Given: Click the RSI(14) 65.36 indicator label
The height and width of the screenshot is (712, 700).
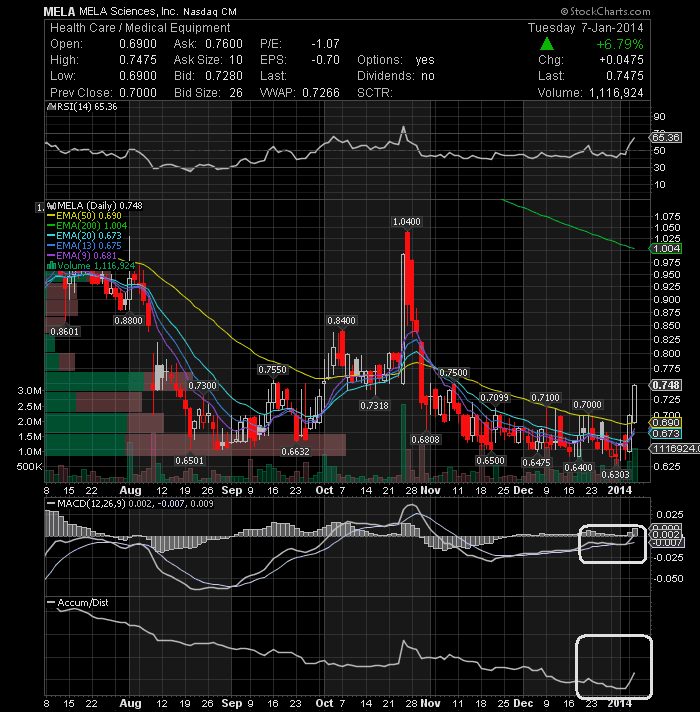Looking at the screenshot, I should click(87, 107).
